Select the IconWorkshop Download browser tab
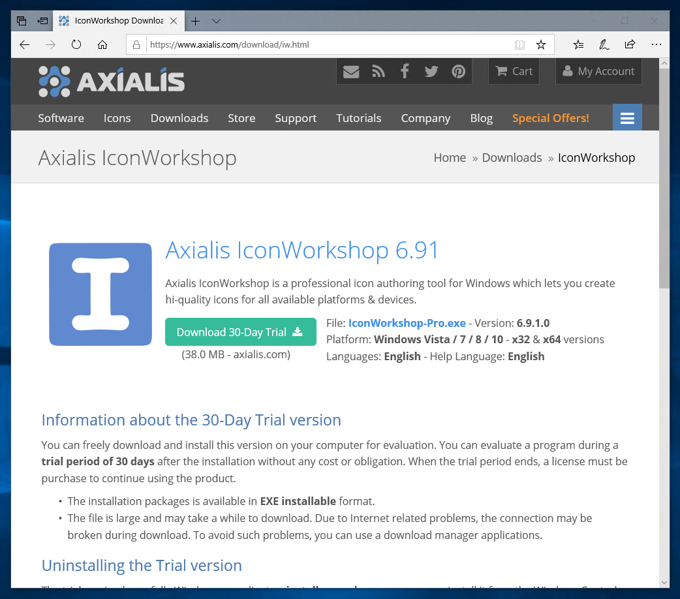 [119, 21]
